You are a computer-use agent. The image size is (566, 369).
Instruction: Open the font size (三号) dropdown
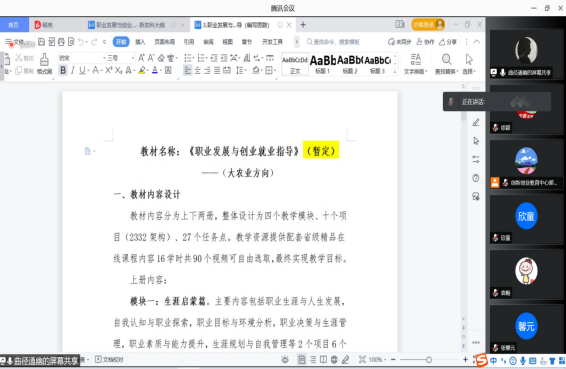[121, 58]
